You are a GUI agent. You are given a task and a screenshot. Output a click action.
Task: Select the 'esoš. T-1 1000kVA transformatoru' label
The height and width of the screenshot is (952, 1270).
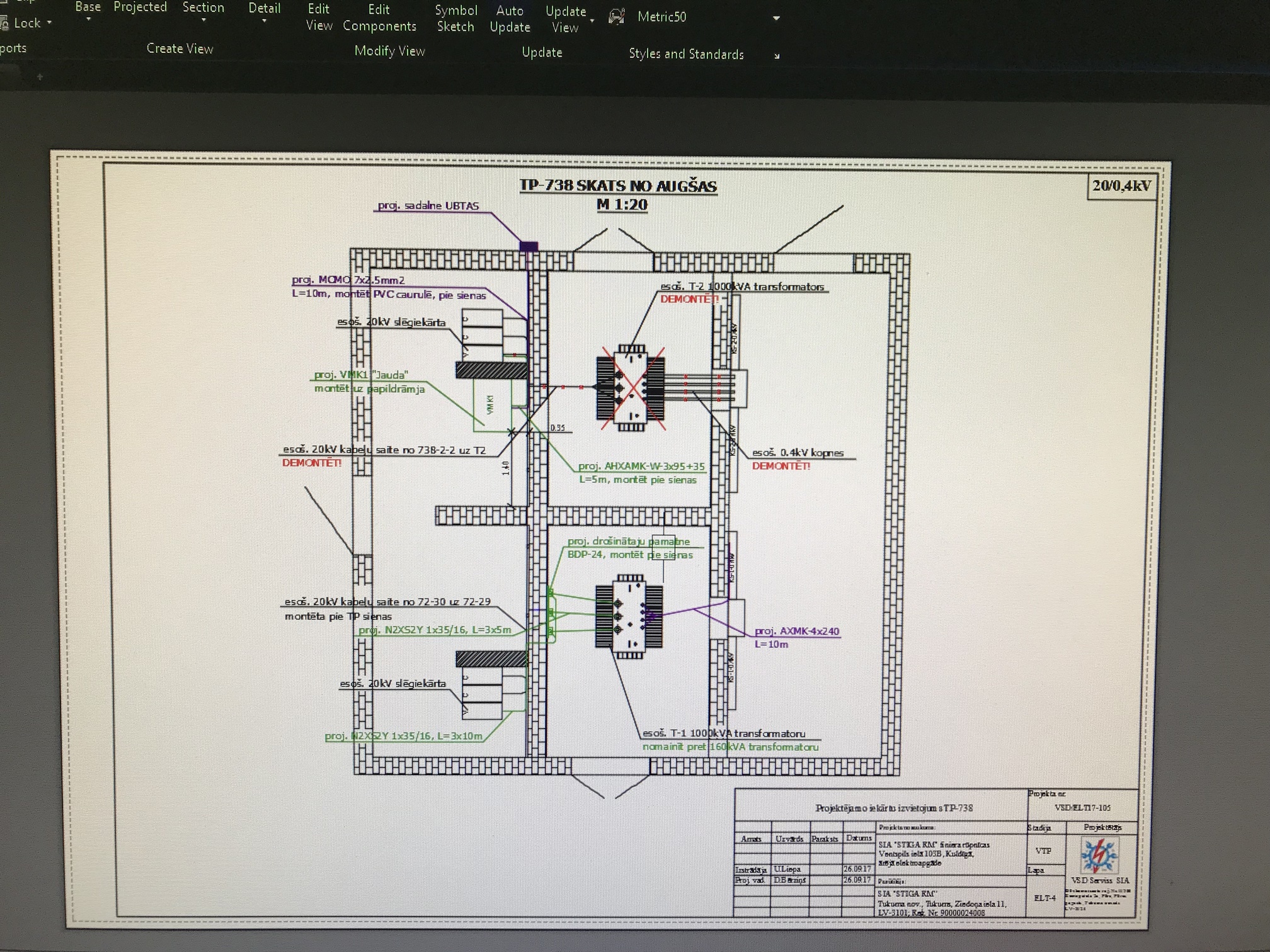pyautogui.click(x=724, y=734)
